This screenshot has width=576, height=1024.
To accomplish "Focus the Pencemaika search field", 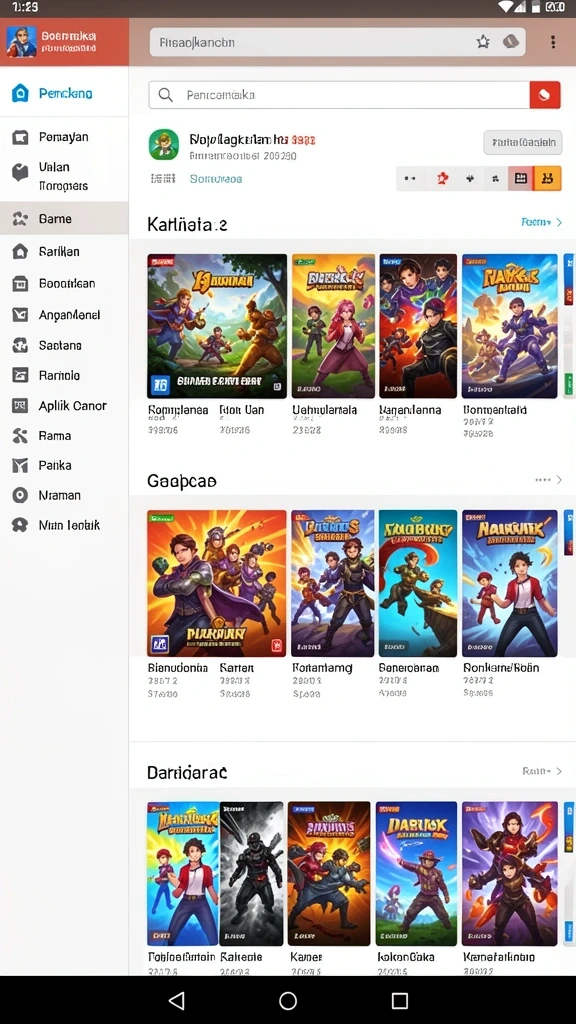I will 339,95.
